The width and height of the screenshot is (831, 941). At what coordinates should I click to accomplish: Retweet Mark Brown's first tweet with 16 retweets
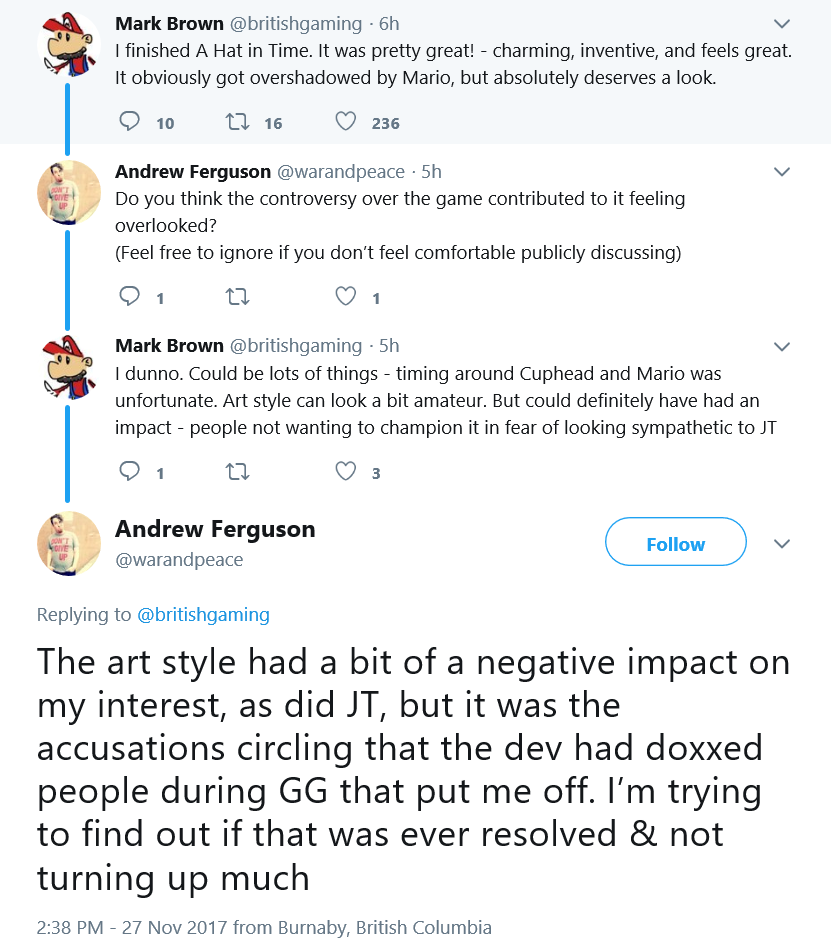(238, 122)
